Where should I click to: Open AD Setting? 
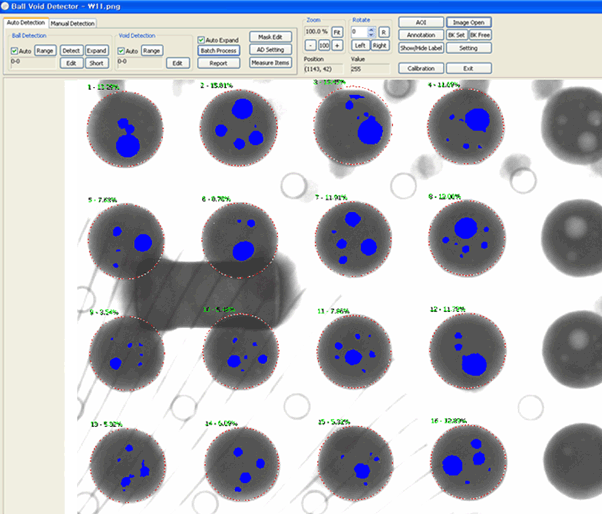270,50
